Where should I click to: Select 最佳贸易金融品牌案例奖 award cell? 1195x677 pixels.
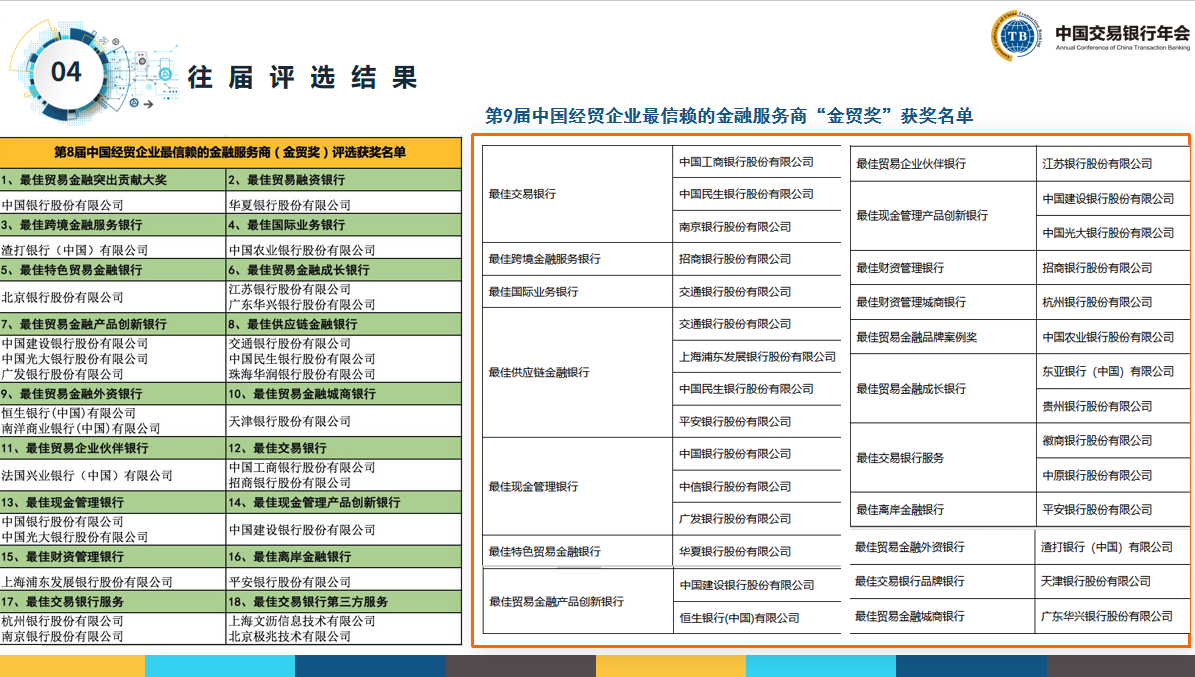[916, 337]
